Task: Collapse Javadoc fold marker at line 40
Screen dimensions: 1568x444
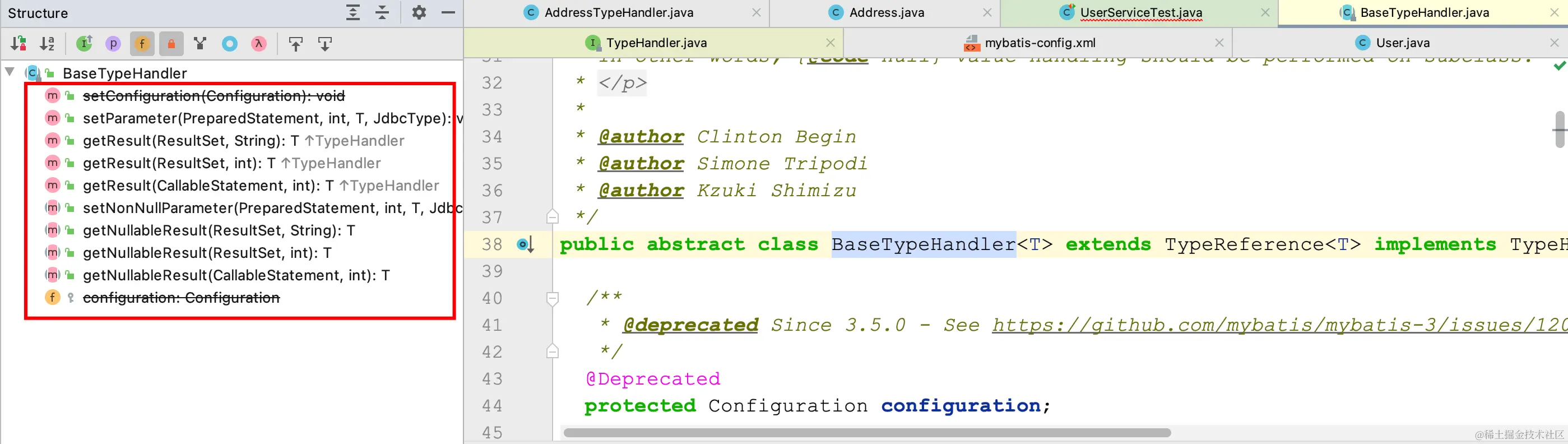Action: (552, 298)
